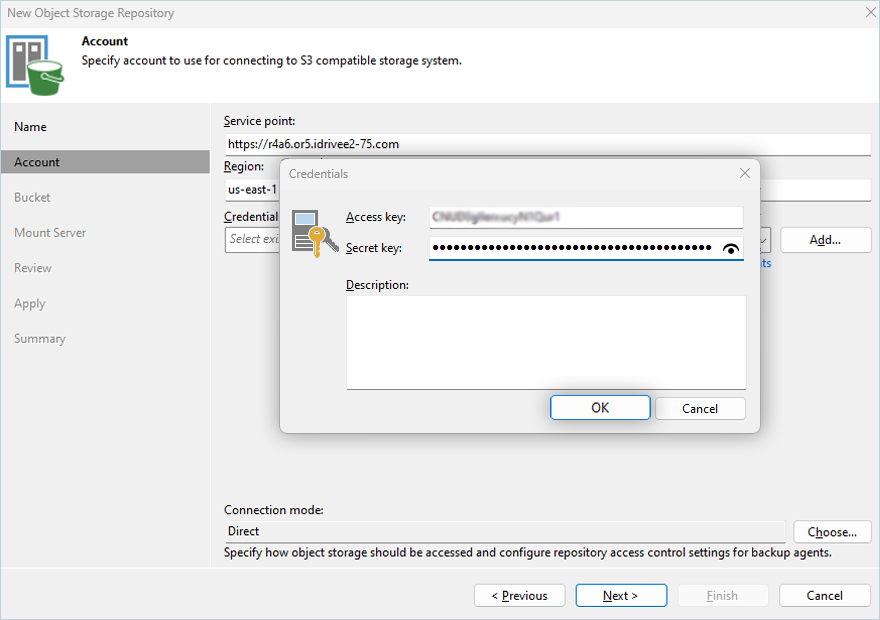Viewport: 880px width, 620px height.
Task: Click the Service point URL field
Action: 546,144
